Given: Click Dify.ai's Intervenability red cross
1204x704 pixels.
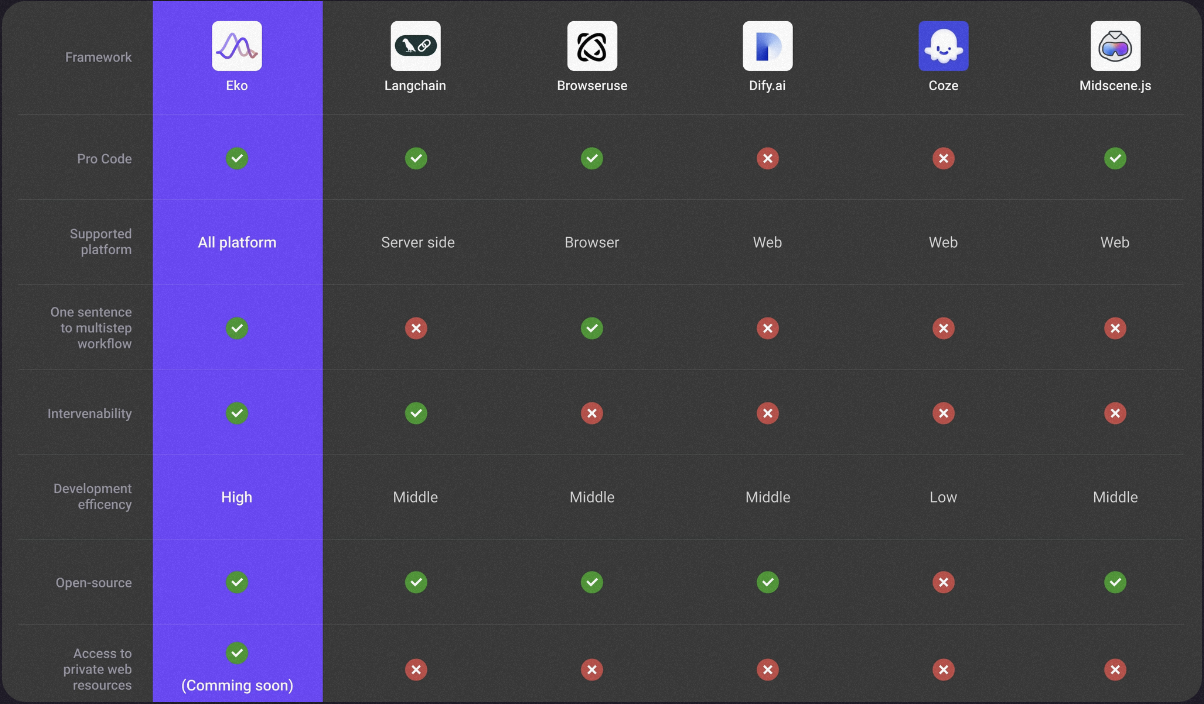Looking at the screenshot, I should pos(768,413).
